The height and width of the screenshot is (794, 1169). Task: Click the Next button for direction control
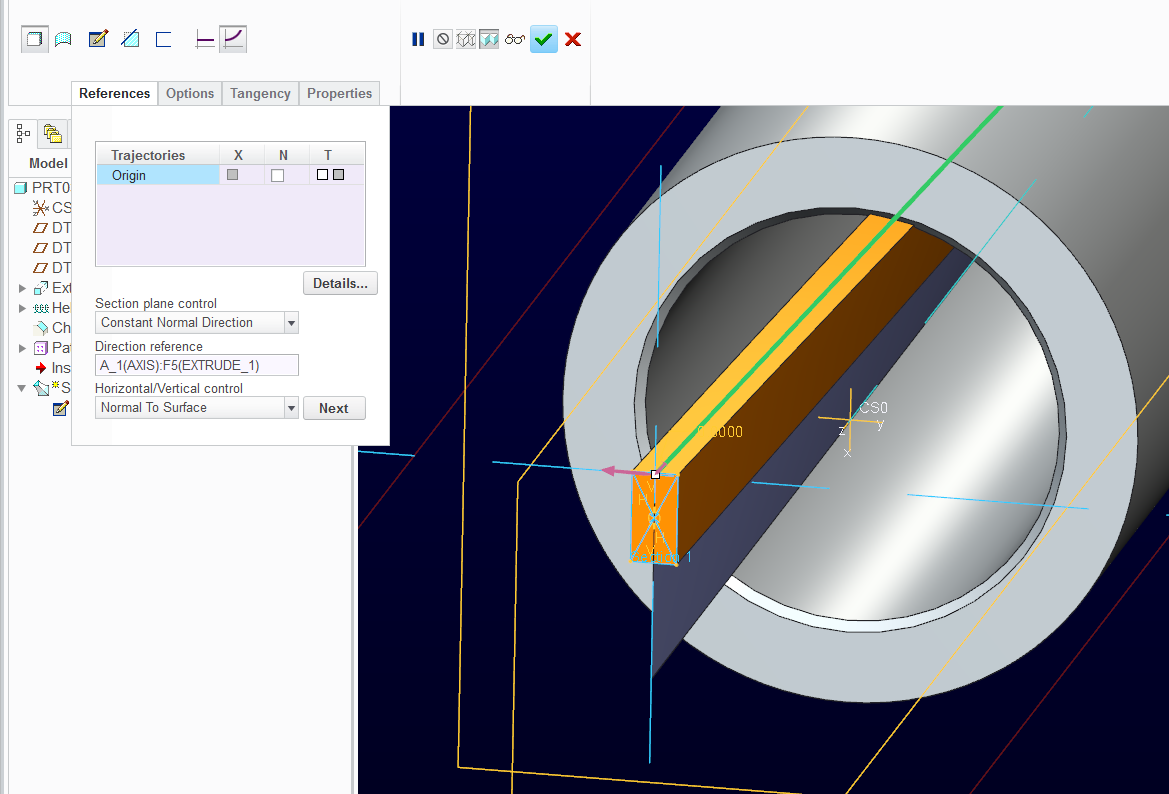pos(334,408)
